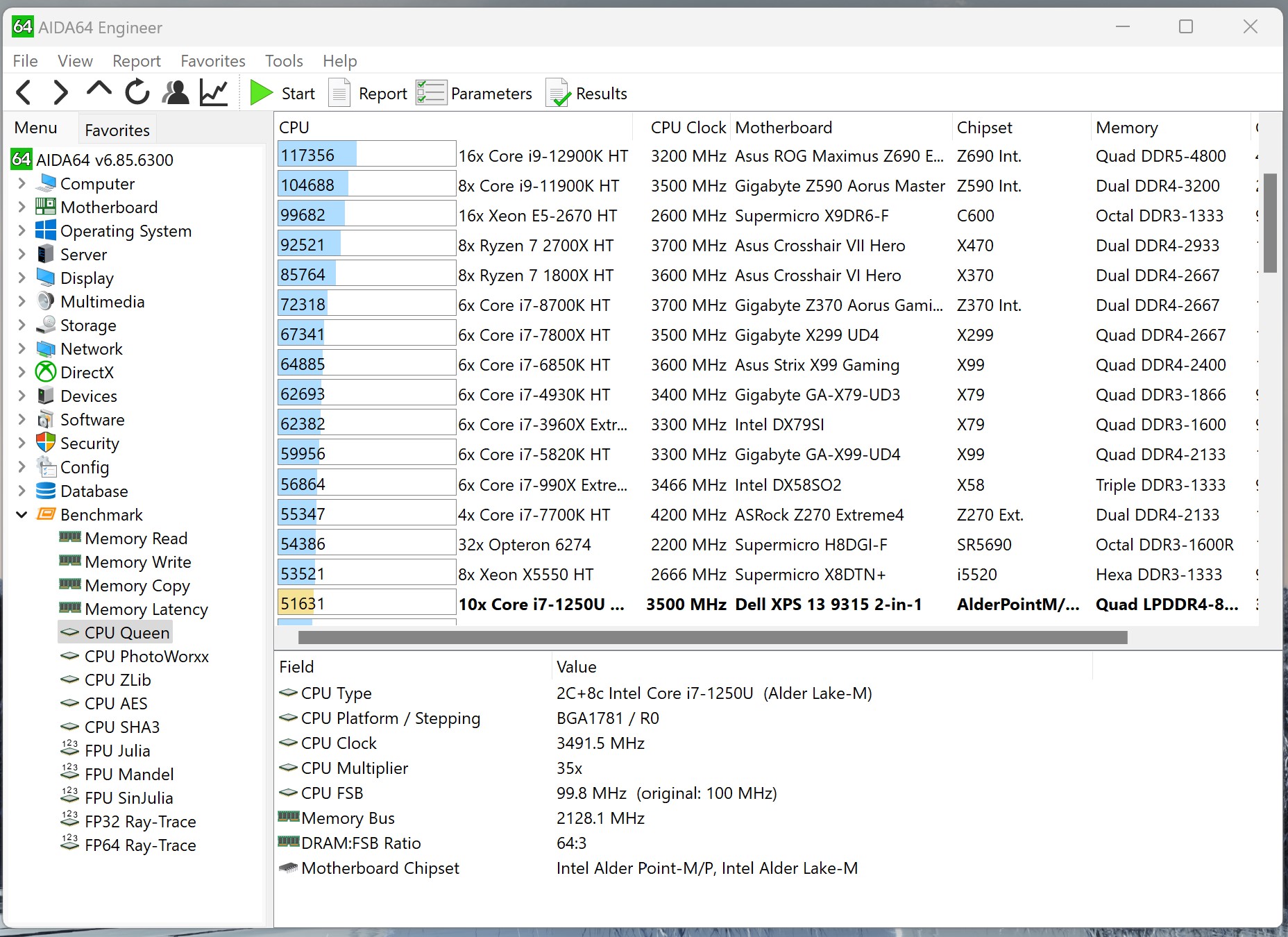This screenshot has width=1288, height=937.
Task: Click the Refresh icon in toolbar
Action: pyautogui.click(x=137, y=92)
